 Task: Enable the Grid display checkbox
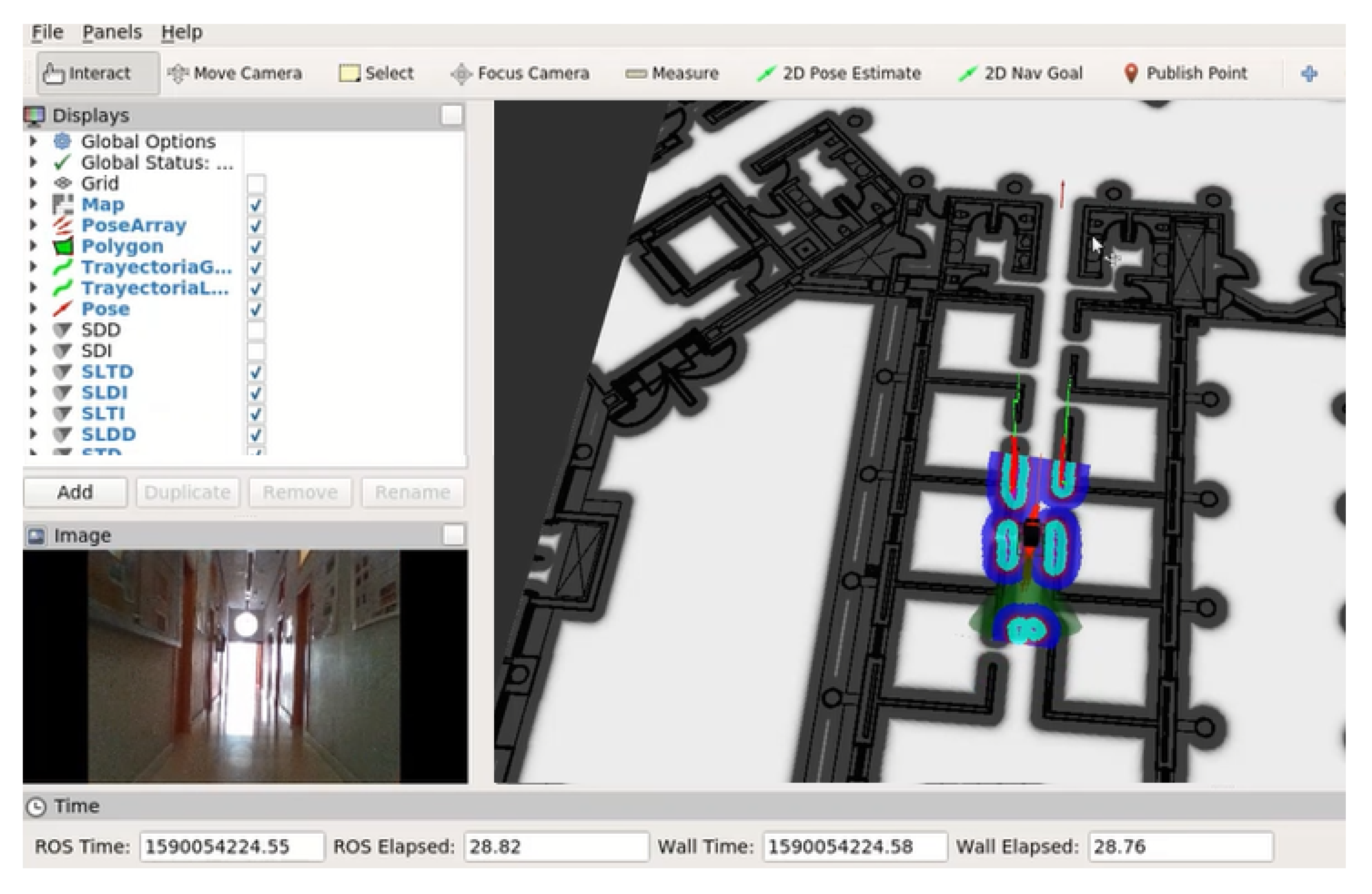pos(256,184)
